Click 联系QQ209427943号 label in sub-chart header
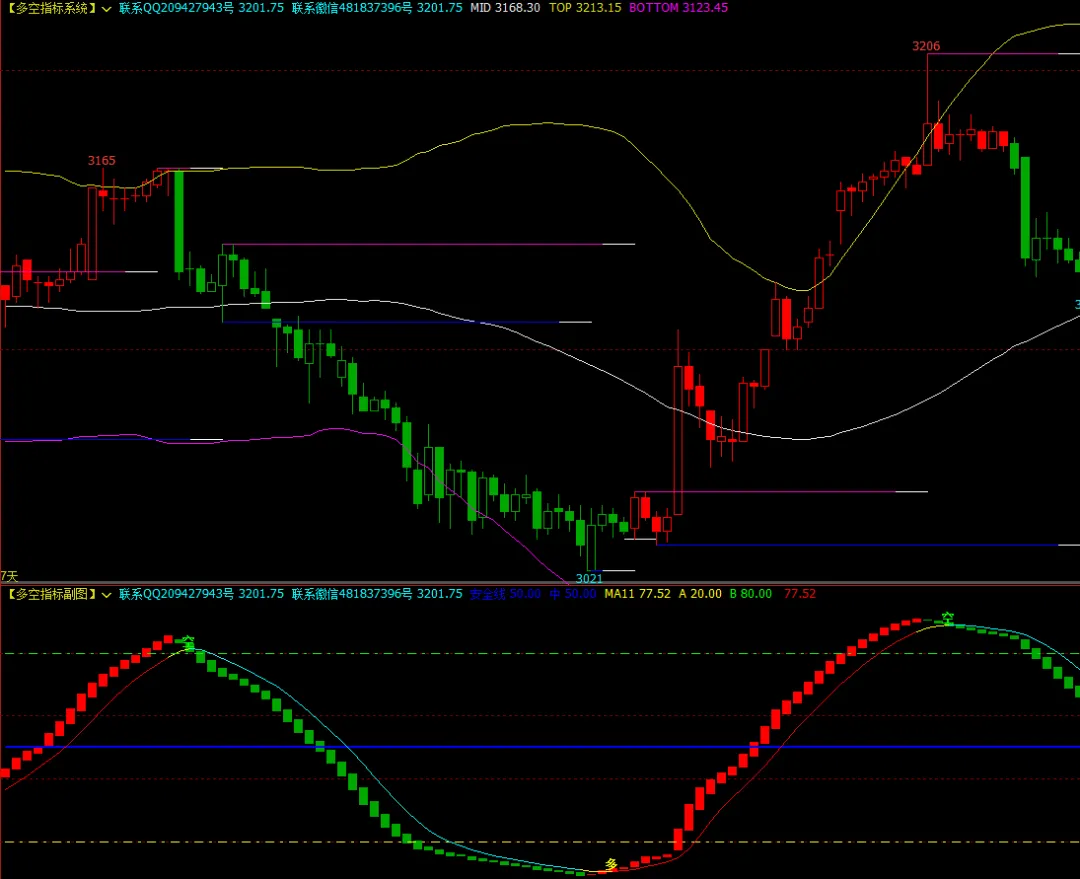 (x=176, y=594)
